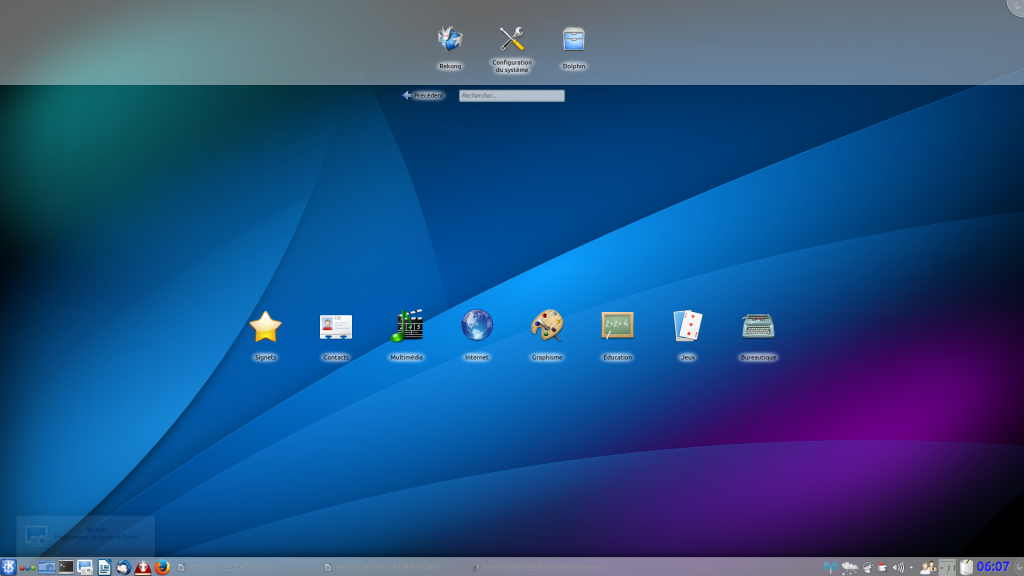Open the volume speaker control
This screenshot has width=1024, height=576.
899,568
